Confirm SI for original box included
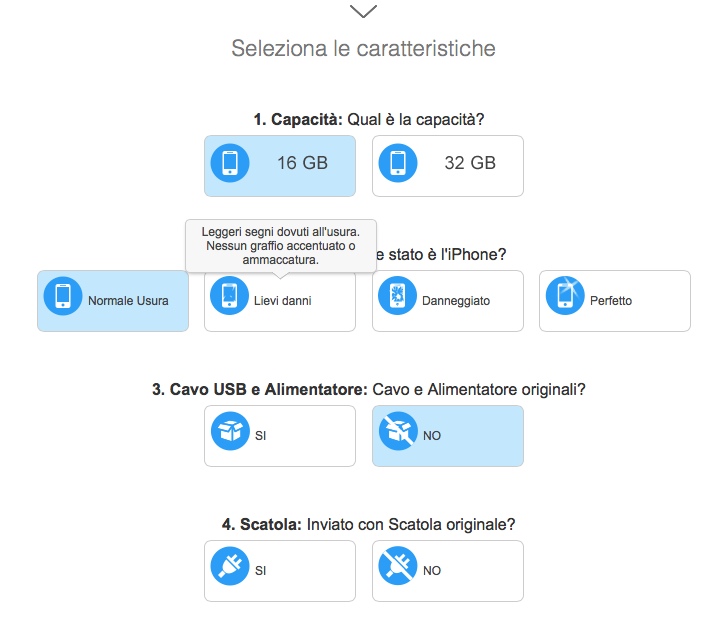Viewport: 714px width, 617px height. point(279,571)
